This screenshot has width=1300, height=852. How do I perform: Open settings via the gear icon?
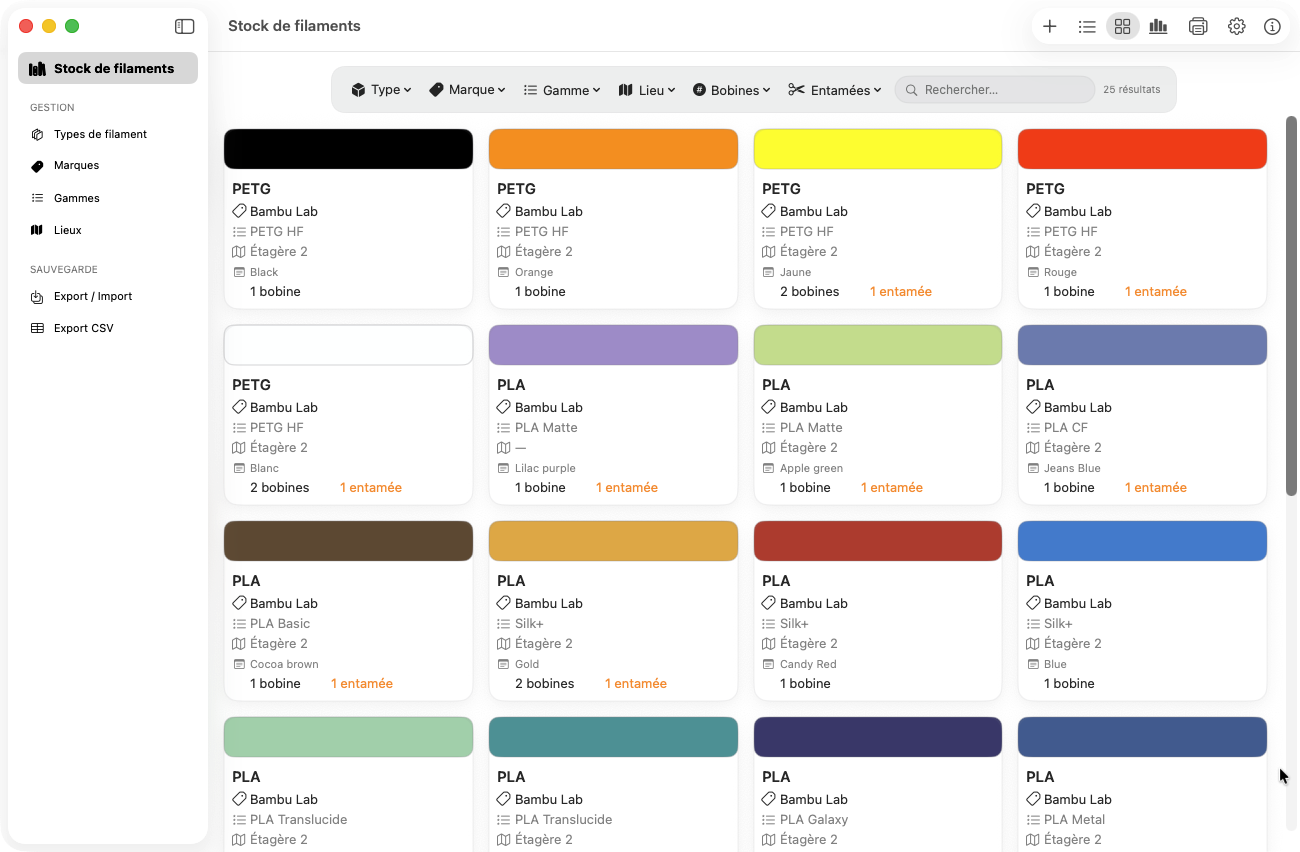point(1237,27)
